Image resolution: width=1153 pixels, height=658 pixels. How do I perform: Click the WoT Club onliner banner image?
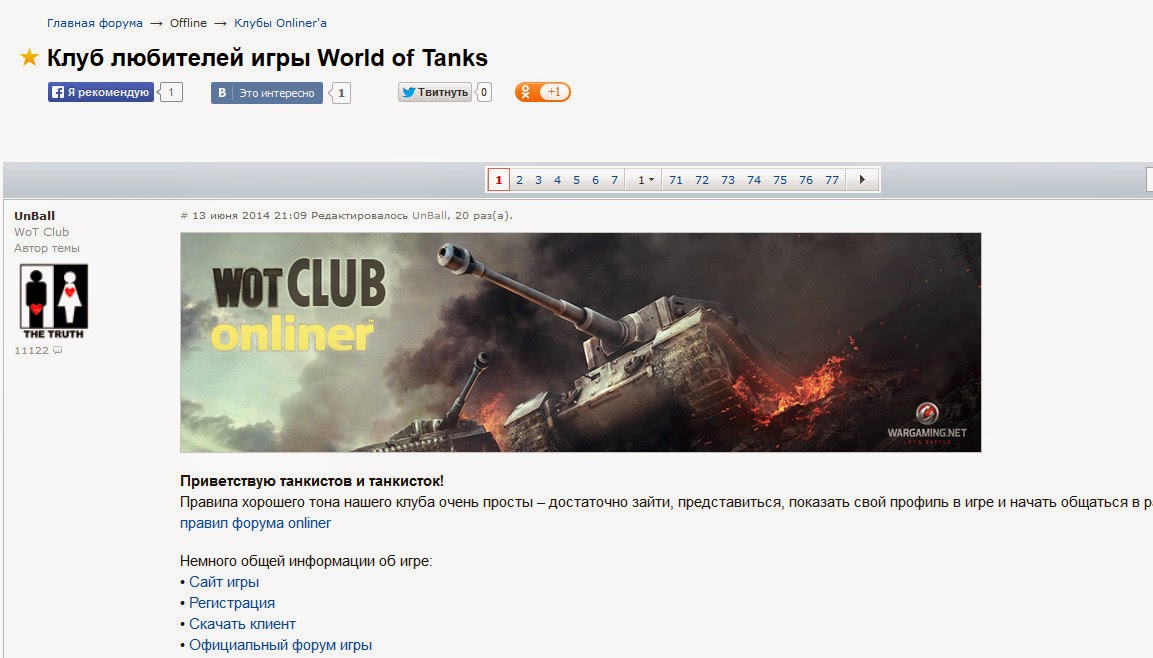580,342
